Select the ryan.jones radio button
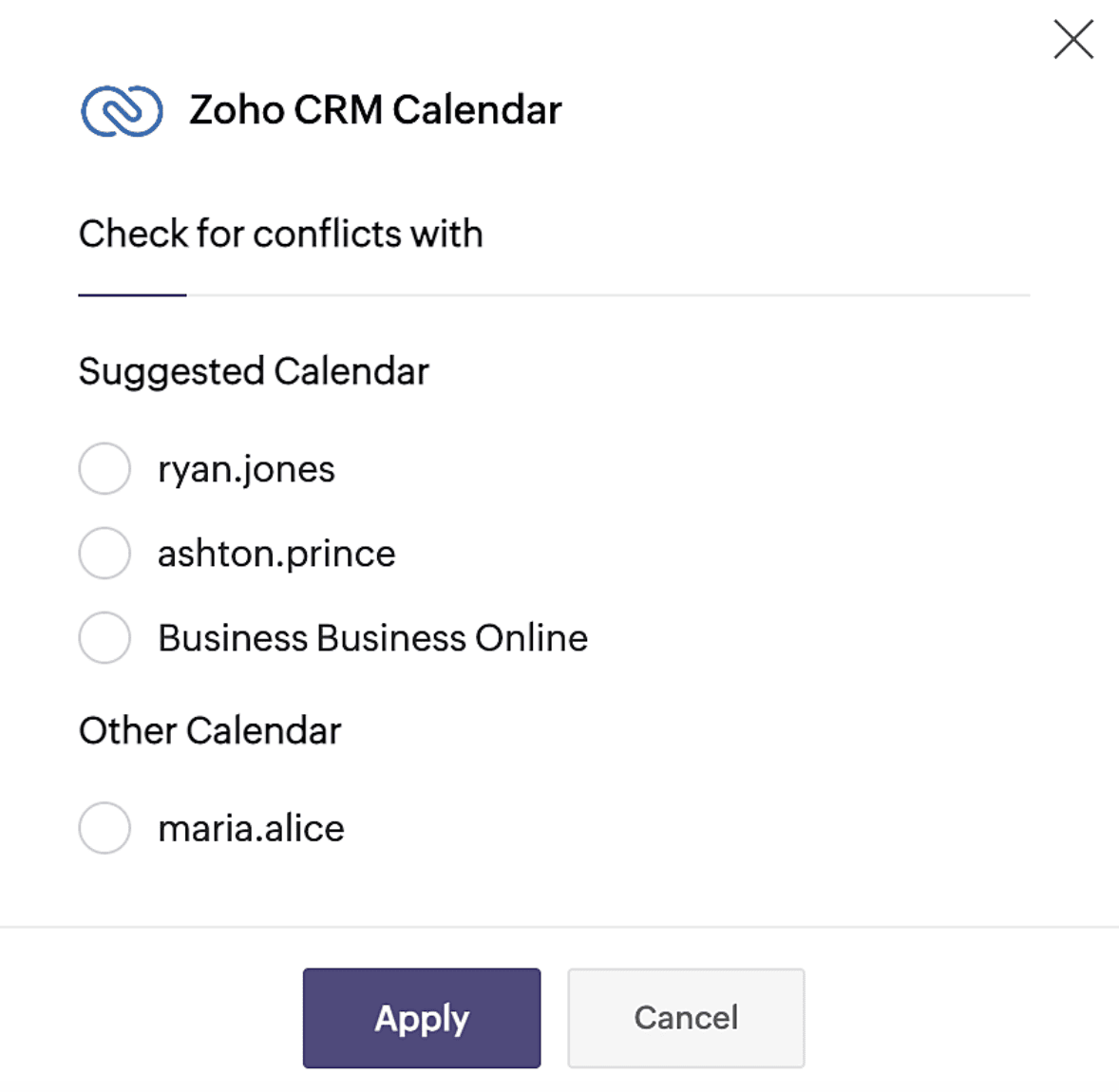1119x1092 pixels. coord(104,469)
